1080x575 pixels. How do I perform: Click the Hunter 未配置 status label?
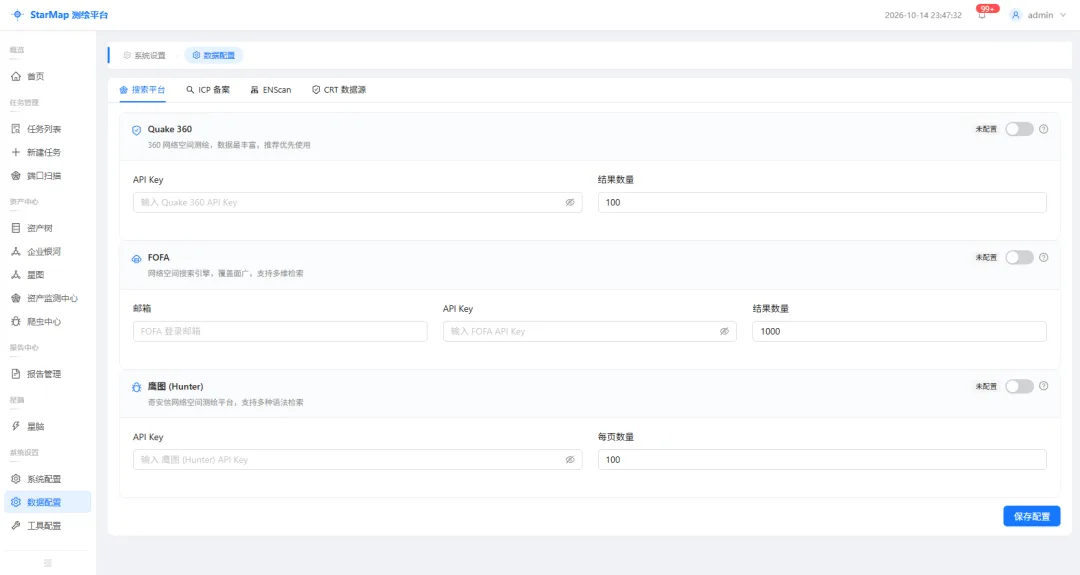click(986, 386)
